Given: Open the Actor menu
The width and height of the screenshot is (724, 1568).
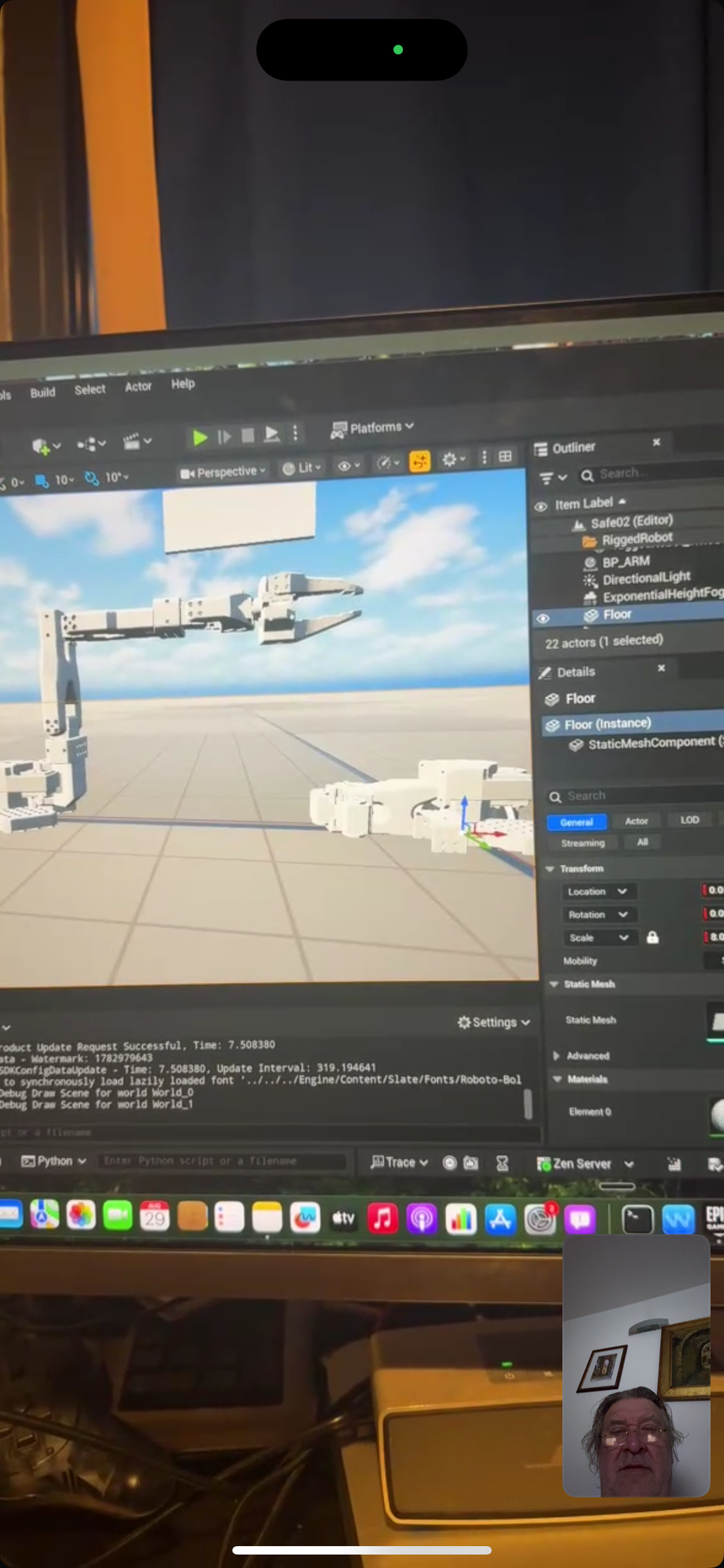Looking at the screenshot, I should (x=138, y=387).
